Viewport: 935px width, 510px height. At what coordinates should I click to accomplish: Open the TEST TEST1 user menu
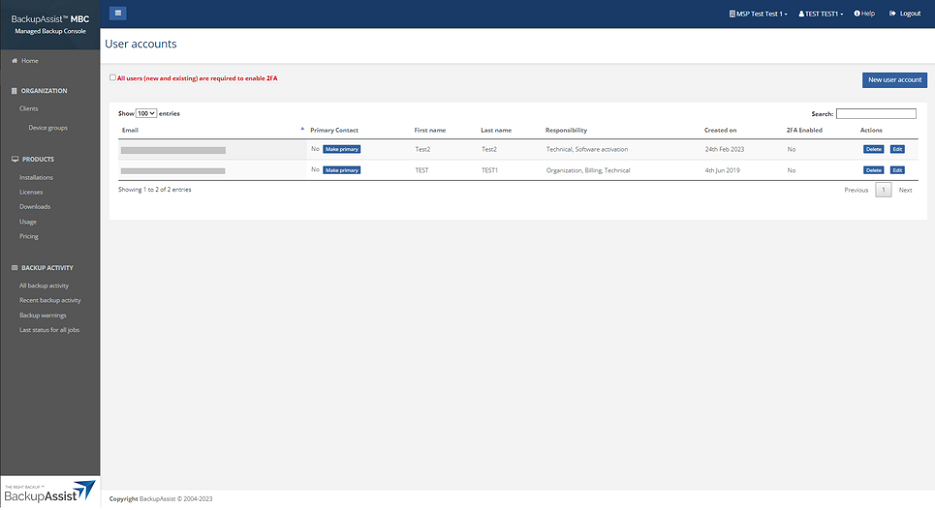[x=821, y=14]
